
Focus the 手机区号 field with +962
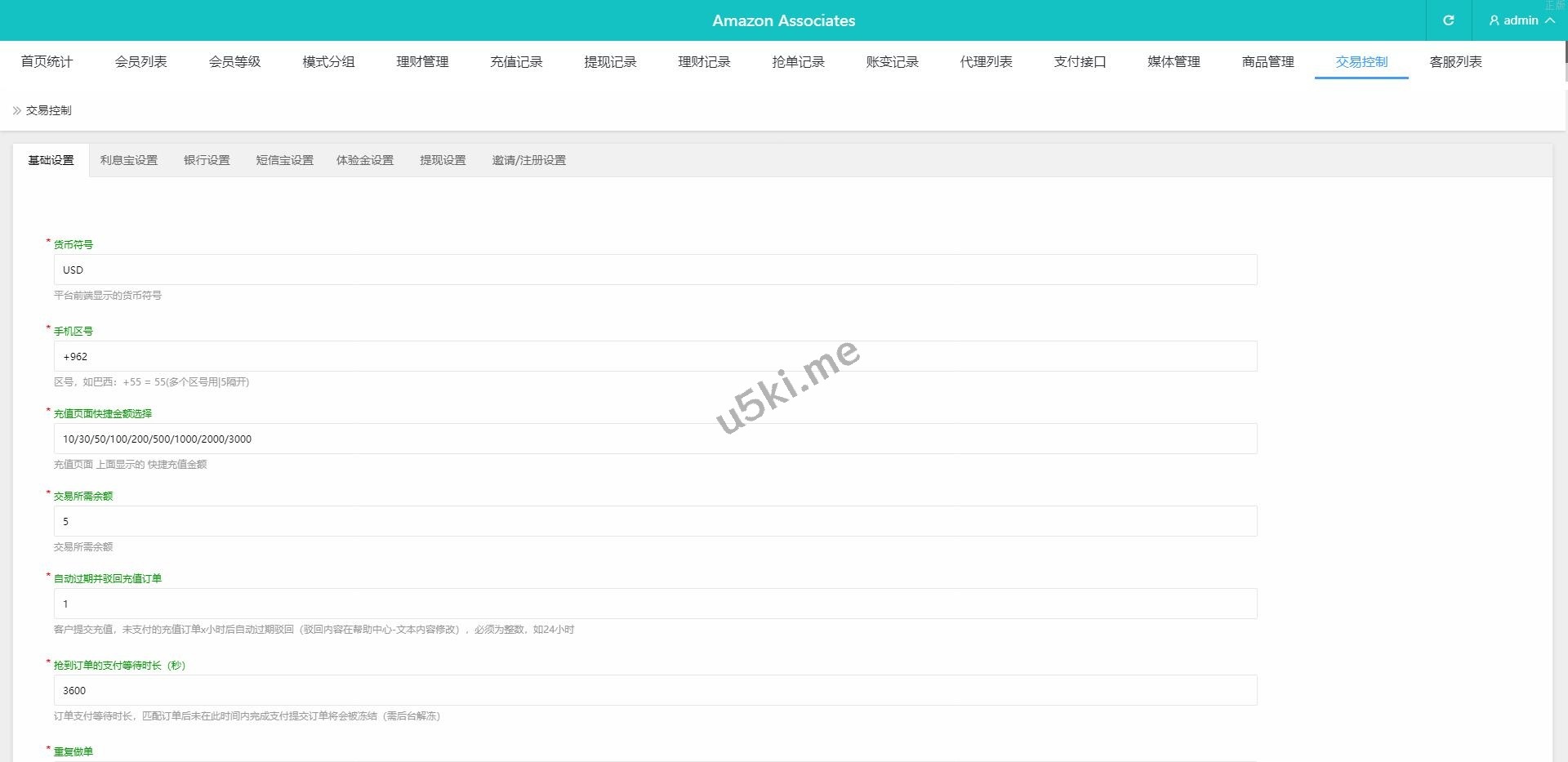point(655,356)
